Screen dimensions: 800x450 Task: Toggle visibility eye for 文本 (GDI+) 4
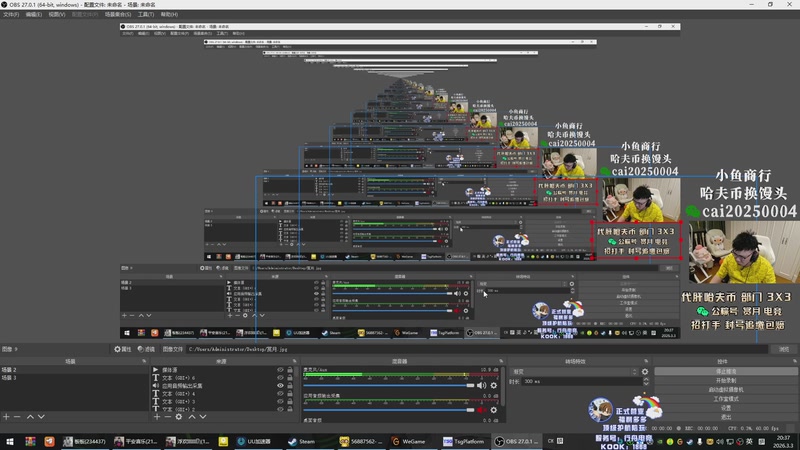pyautogui.click(x=280, y=394)
